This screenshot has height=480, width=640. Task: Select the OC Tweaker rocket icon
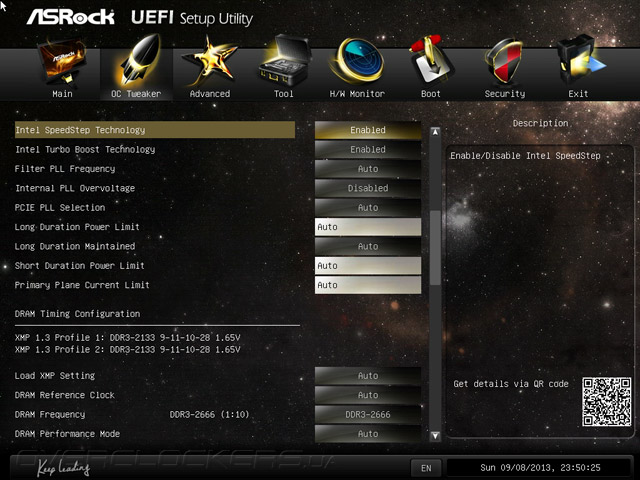138,60
